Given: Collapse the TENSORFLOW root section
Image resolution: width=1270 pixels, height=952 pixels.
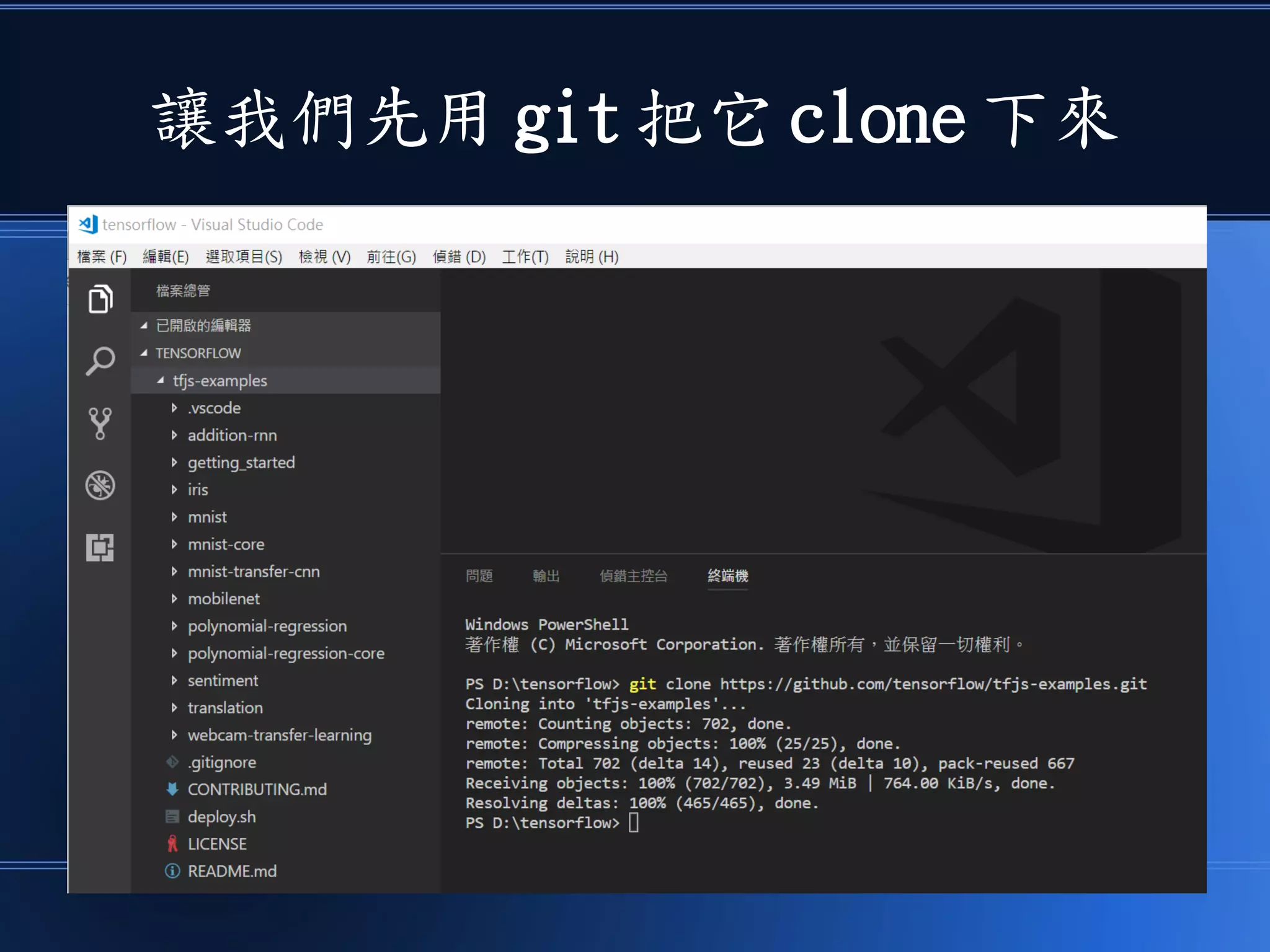Looking at the screenshot, I should pos(144,353).
